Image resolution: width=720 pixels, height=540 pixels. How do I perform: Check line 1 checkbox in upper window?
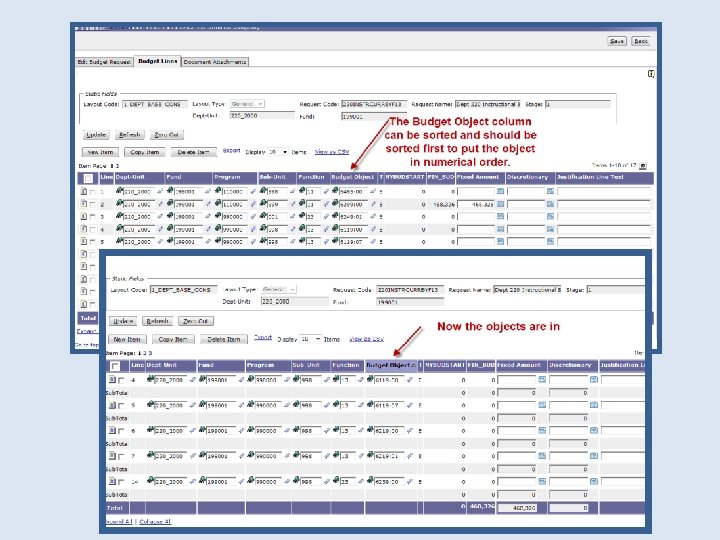coord(93,192)
